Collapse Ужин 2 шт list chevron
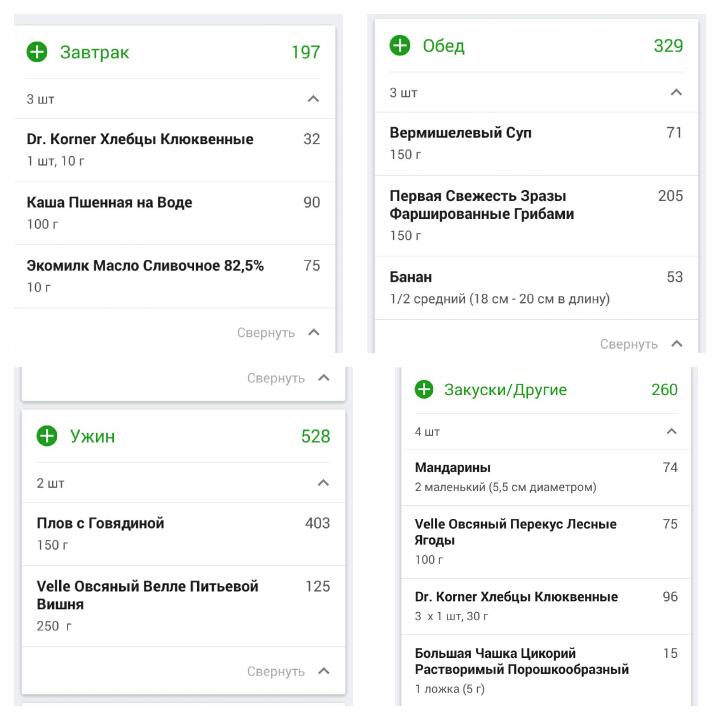This screenshot has width=720, height=720. click(323, 483)
